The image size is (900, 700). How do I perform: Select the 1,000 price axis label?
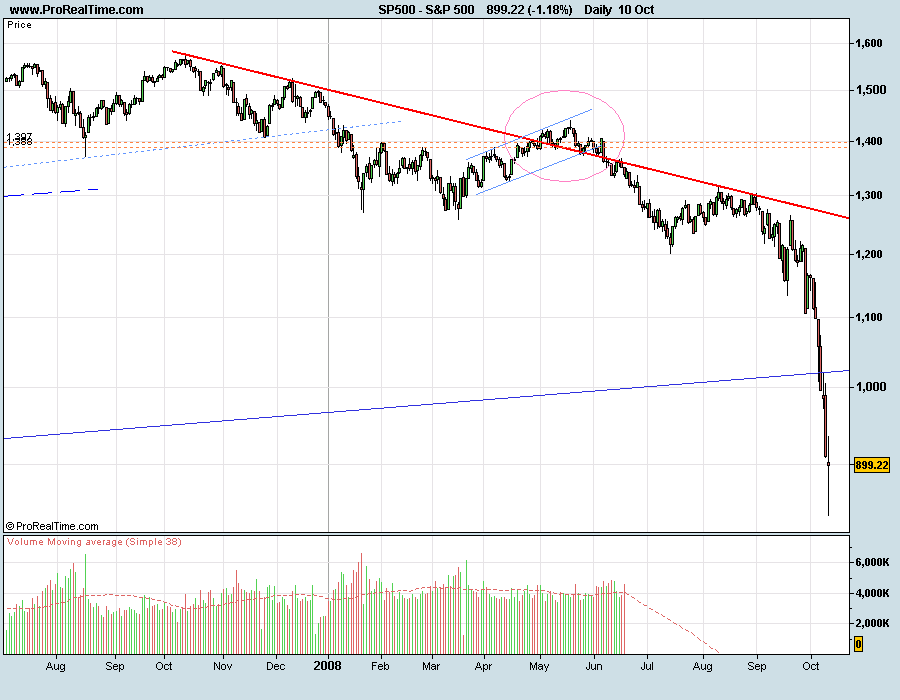[x=870, y=387]
